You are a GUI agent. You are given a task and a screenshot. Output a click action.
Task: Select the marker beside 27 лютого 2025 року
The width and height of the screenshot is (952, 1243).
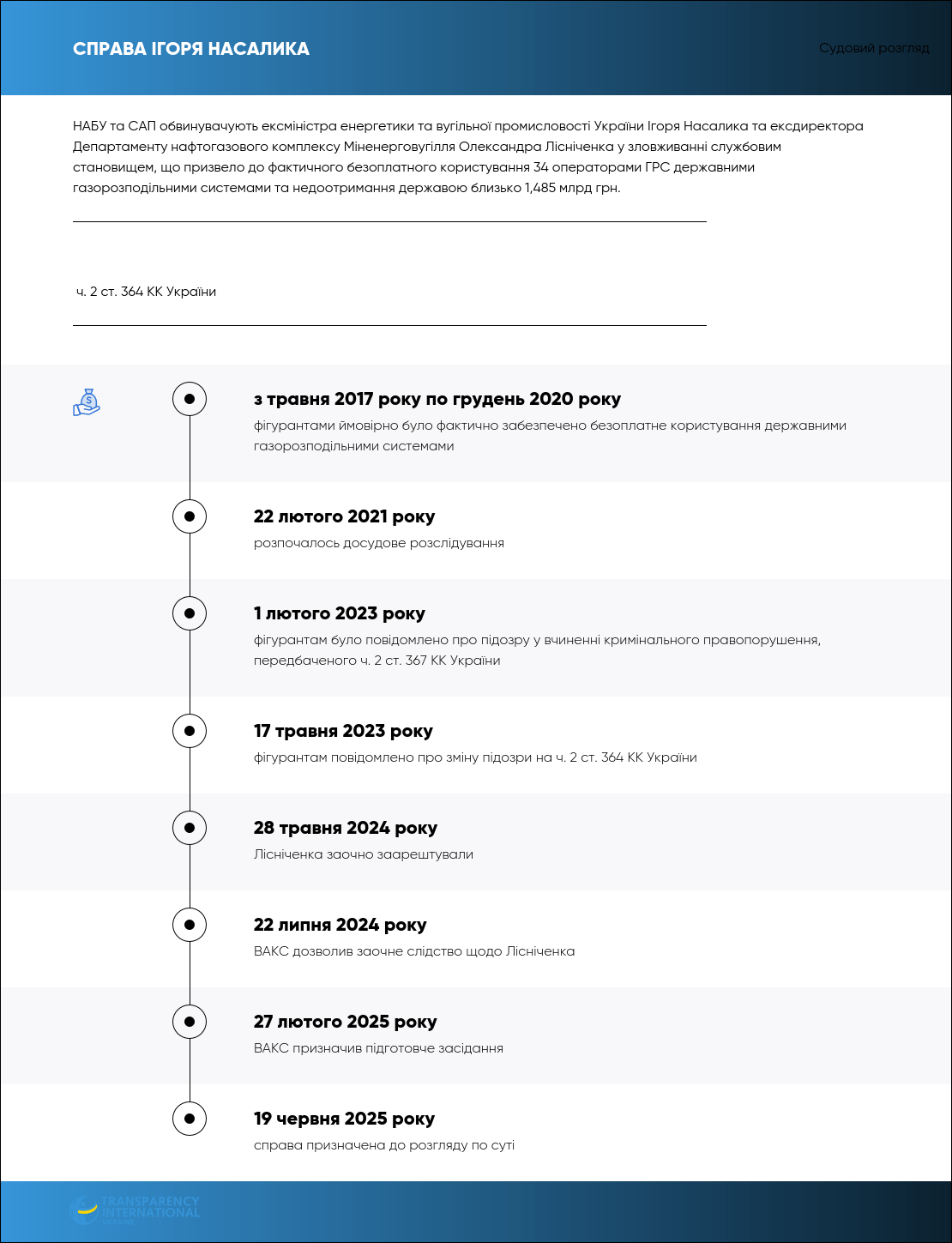pos(190,1022)
